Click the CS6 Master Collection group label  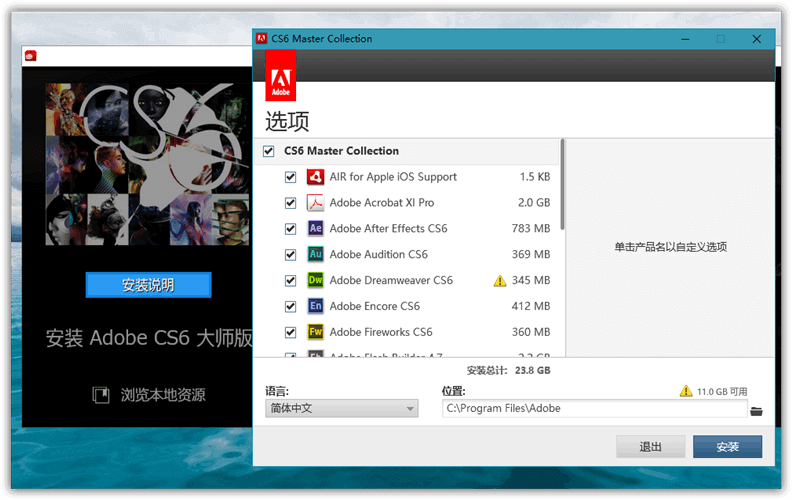(x=341, y=151)
